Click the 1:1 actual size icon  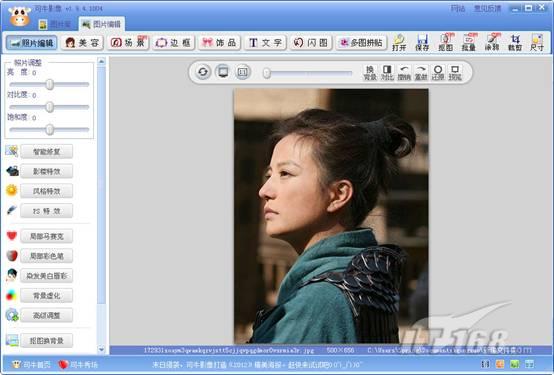243,72
